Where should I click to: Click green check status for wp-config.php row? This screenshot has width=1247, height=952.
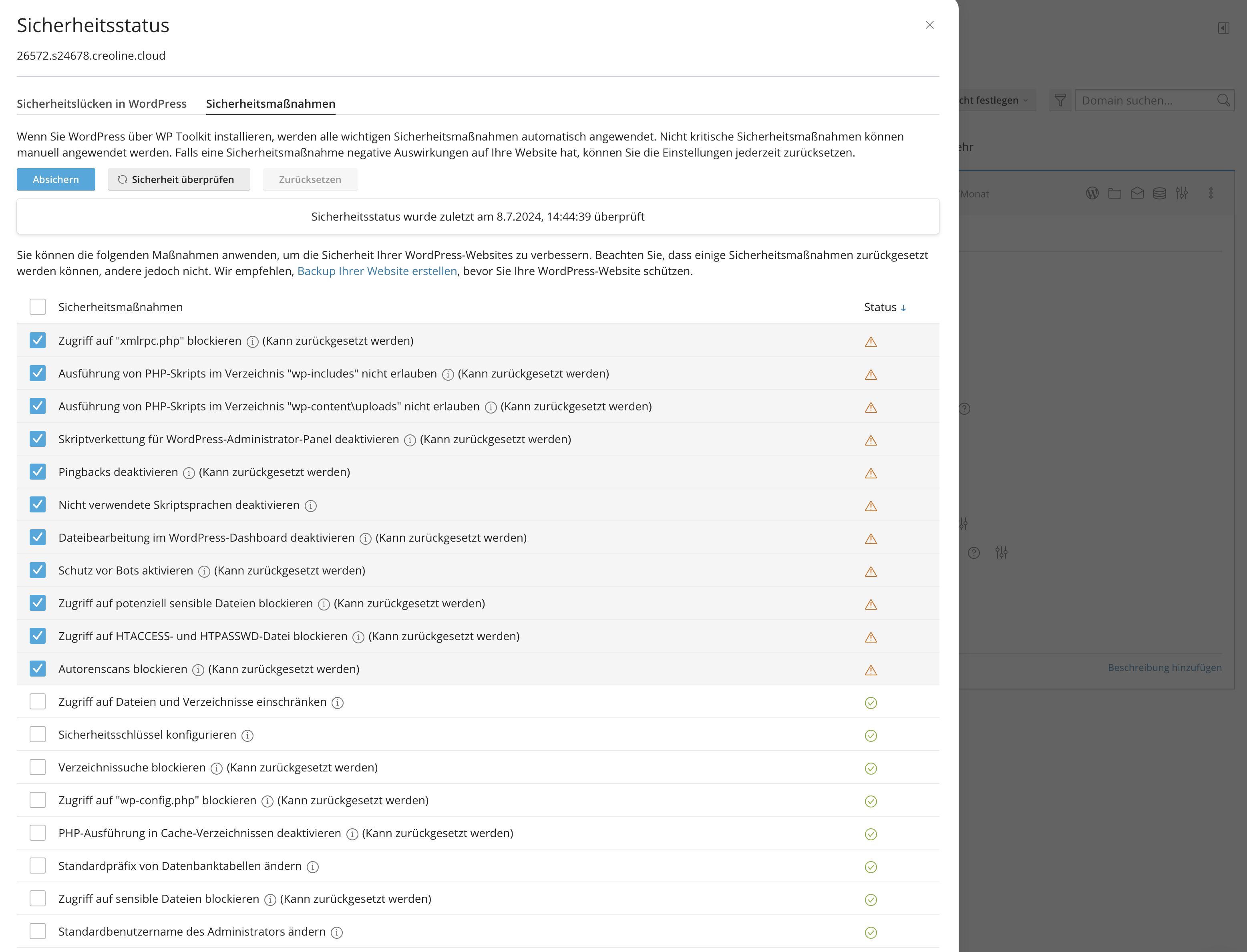[871, 802]
